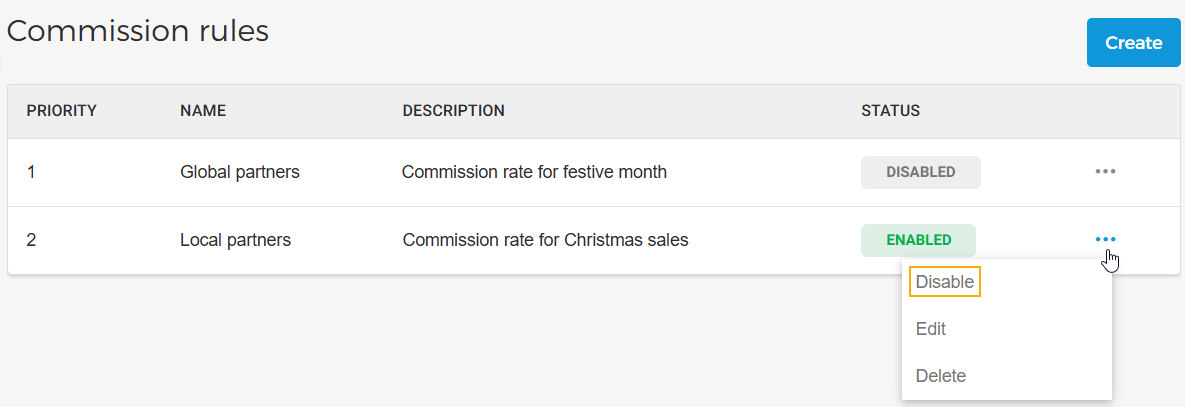The image size is (1185, 407).
Task: Open the Global partners rule
Action: (240, 172)
